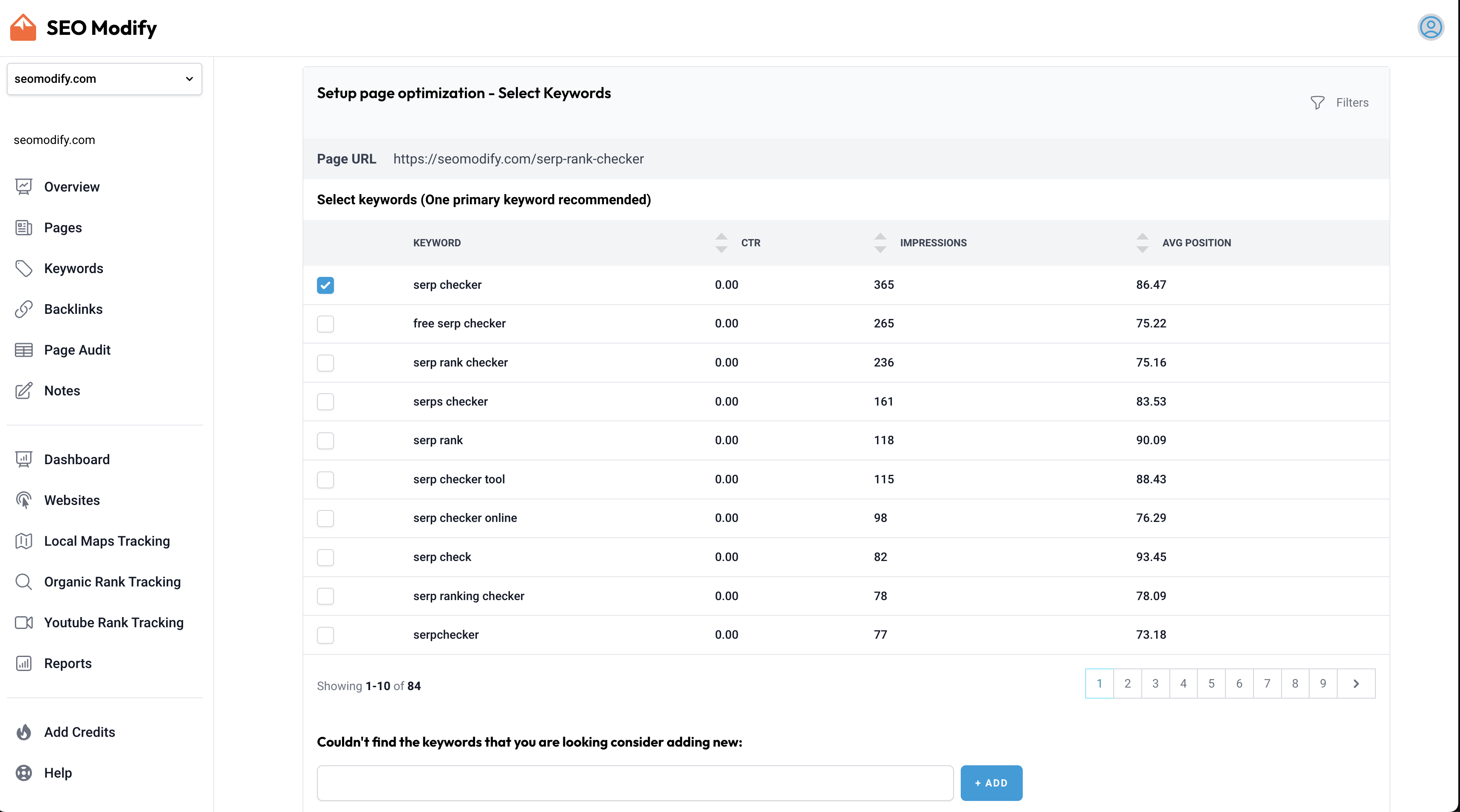
Task: Click the Add Credits flame icon
Action: (24, 732)
